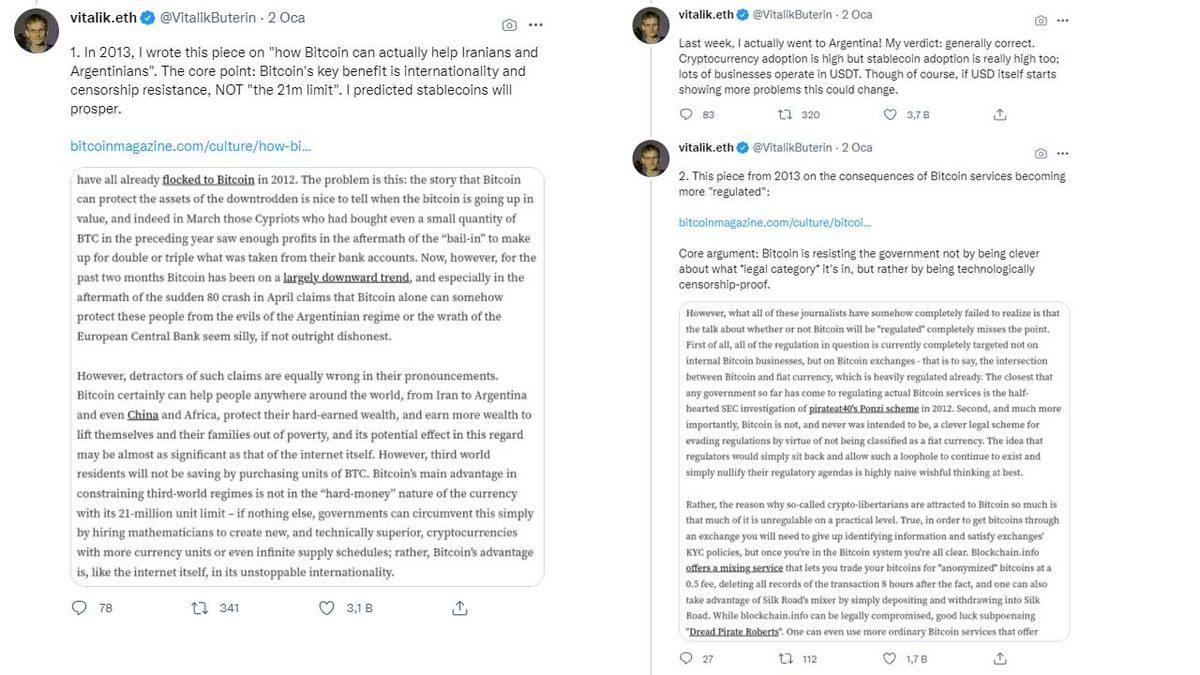Share the left tweet about Iranians and Argentinians

pos(460,607)
